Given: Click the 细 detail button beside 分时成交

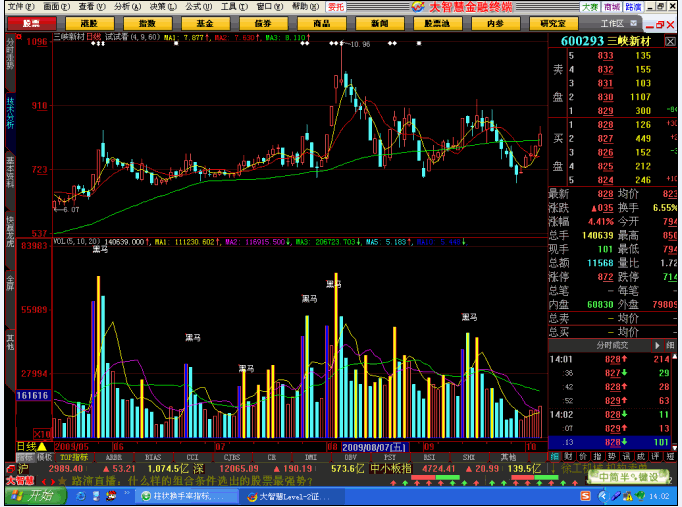Looking at the screenshot, I should (x=670, y=346).
